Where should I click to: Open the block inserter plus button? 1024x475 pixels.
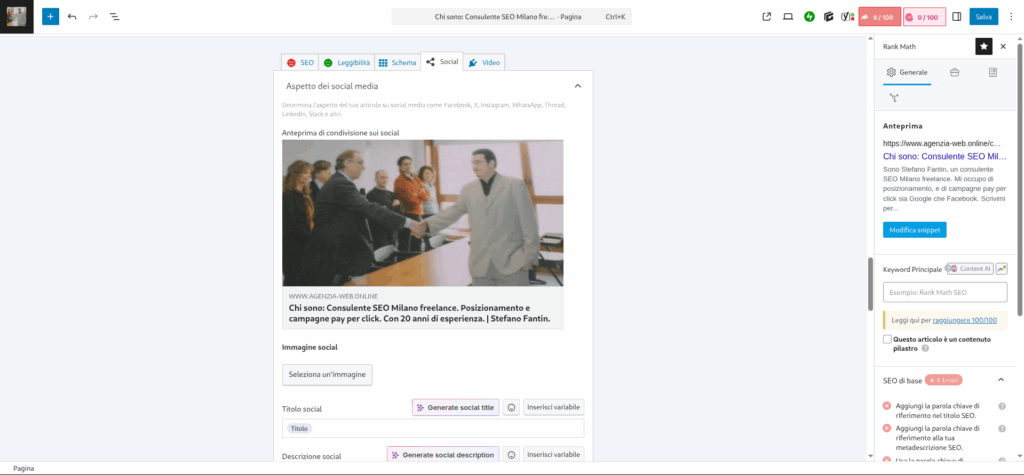point(50,16)
